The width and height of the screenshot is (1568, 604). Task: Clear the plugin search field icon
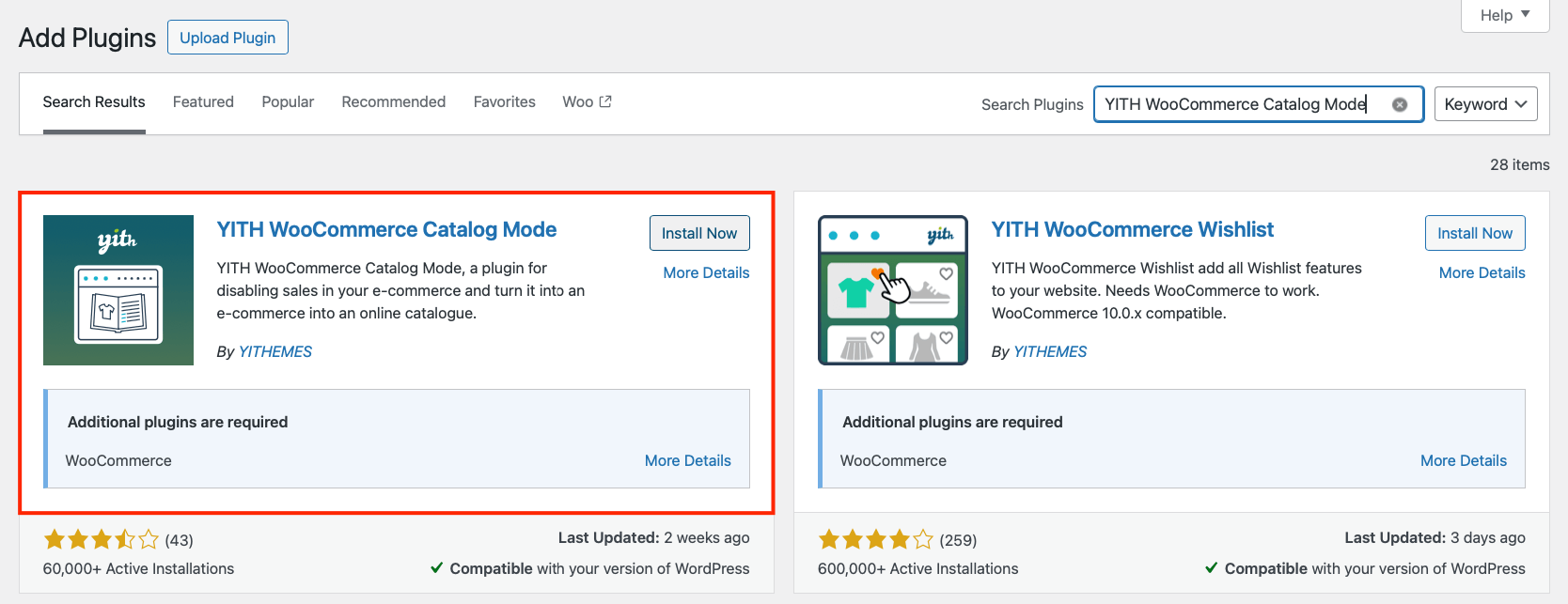pyautogui.click(x=1400, y=104)
